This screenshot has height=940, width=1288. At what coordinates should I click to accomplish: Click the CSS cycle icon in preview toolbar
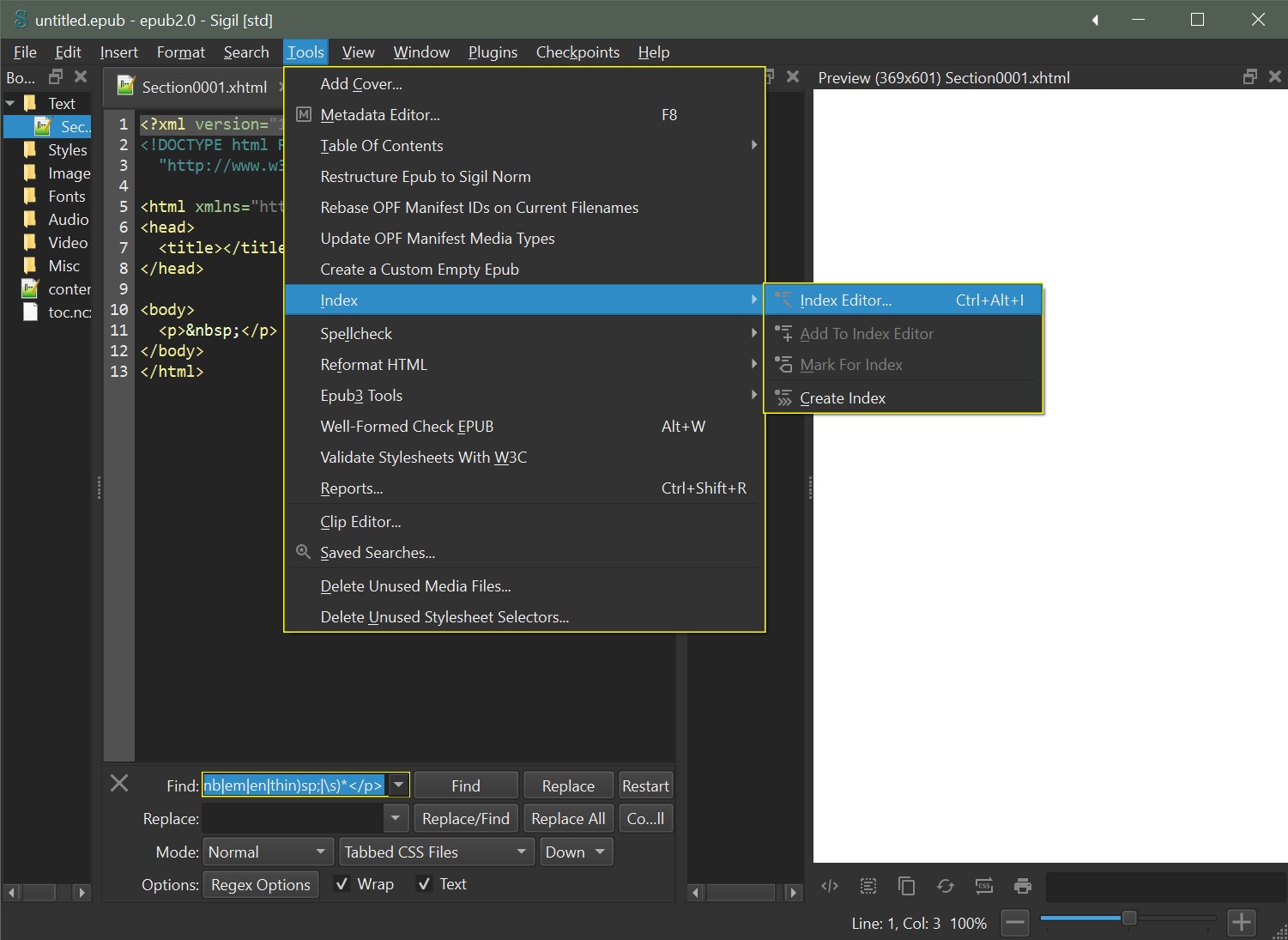pos(984,886)
